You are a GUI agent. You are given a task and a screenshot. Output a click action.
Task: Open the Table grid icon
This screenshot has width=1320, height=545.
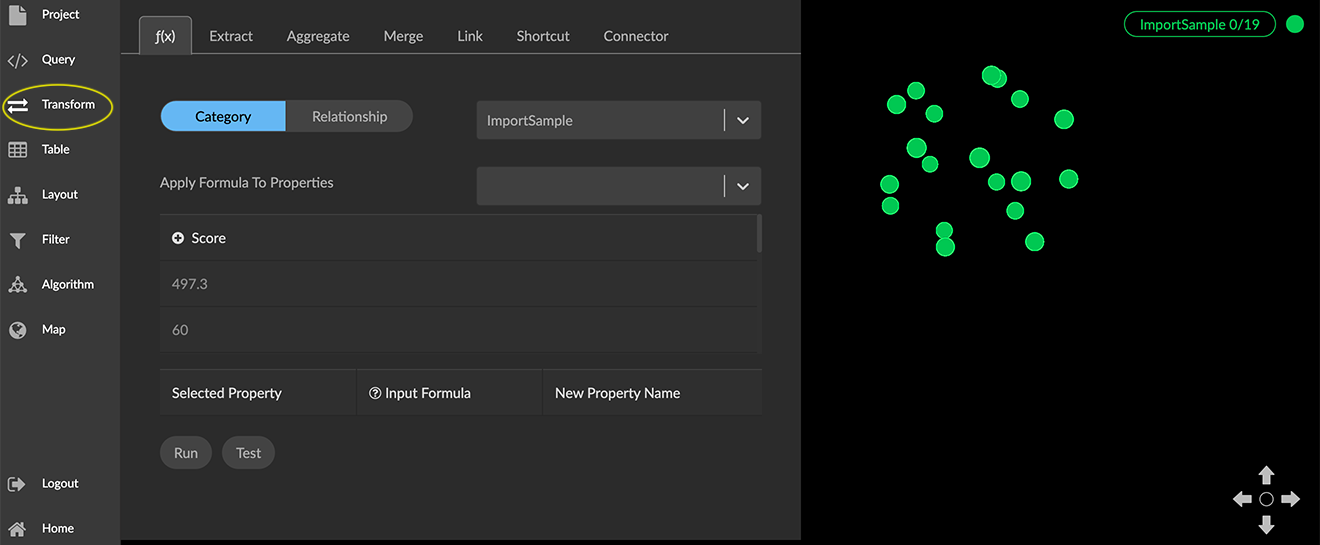[x=17, y=150]
